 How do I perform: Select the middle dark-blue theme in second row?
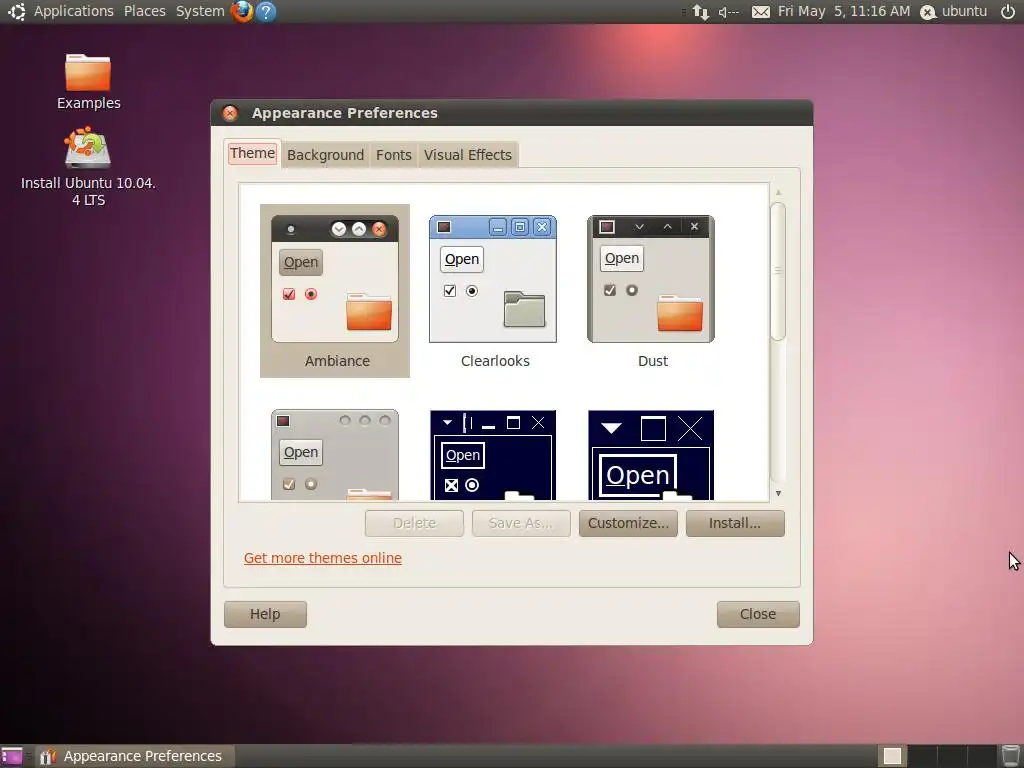(x=493, y=455)
